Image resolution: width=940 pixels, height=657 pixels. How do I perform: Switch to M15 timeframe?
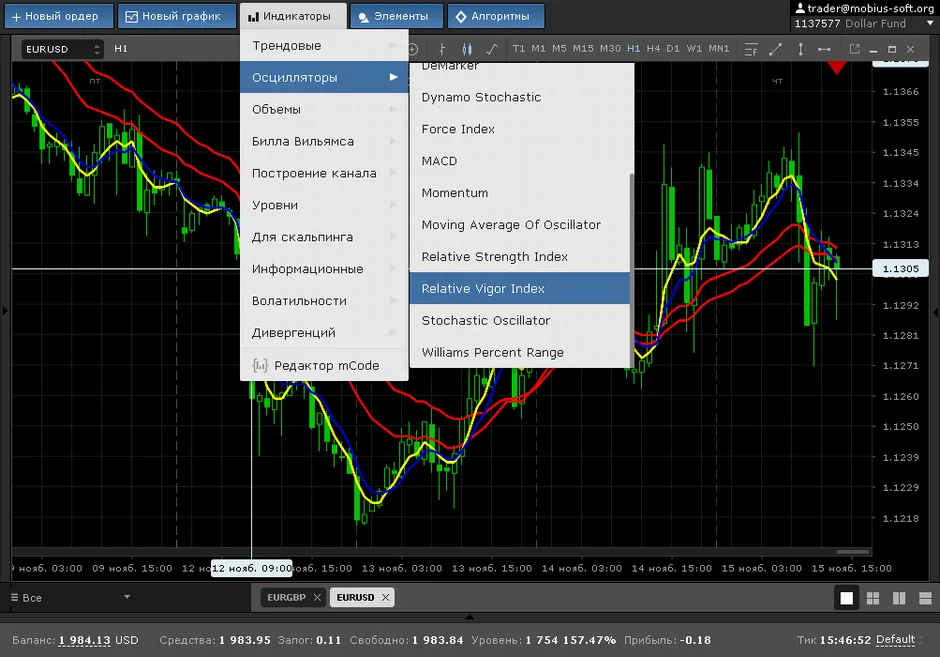(x=583, y=49)
